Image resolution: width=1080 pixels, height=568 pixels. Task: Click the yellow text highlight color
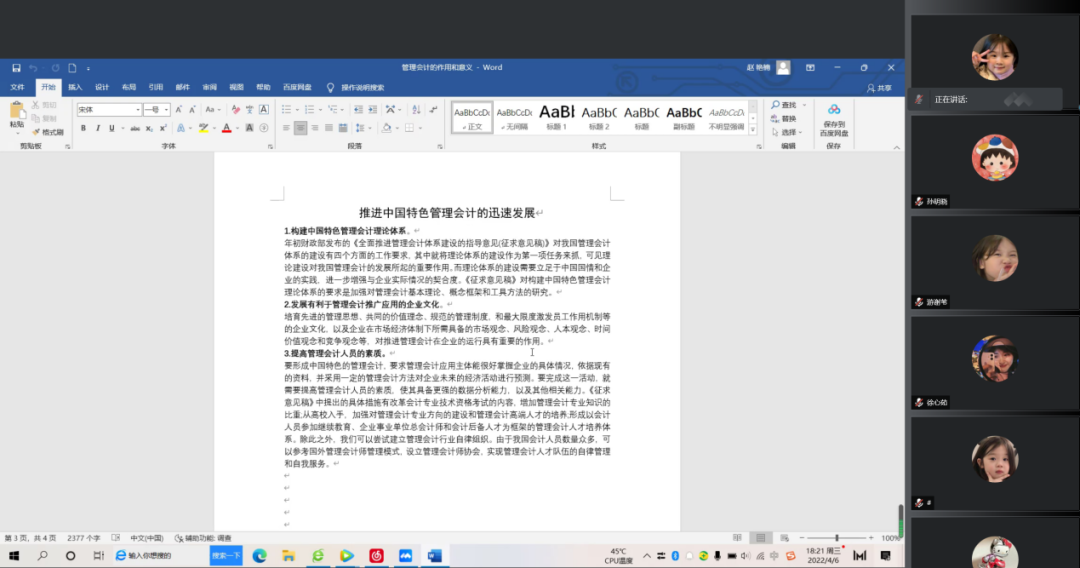[x=203, y=128]
